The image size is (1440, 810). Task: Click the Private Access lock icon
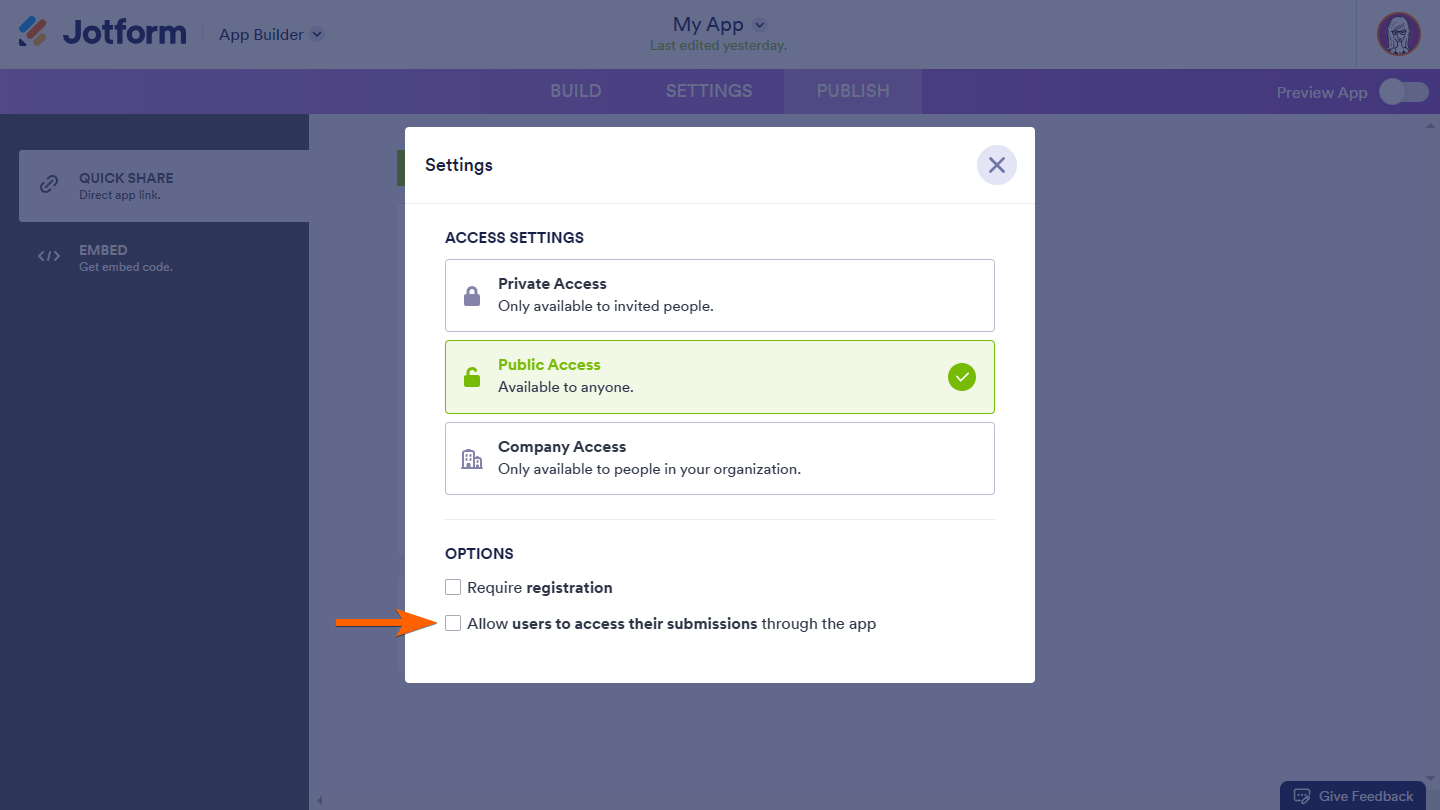tap(472, 296)
